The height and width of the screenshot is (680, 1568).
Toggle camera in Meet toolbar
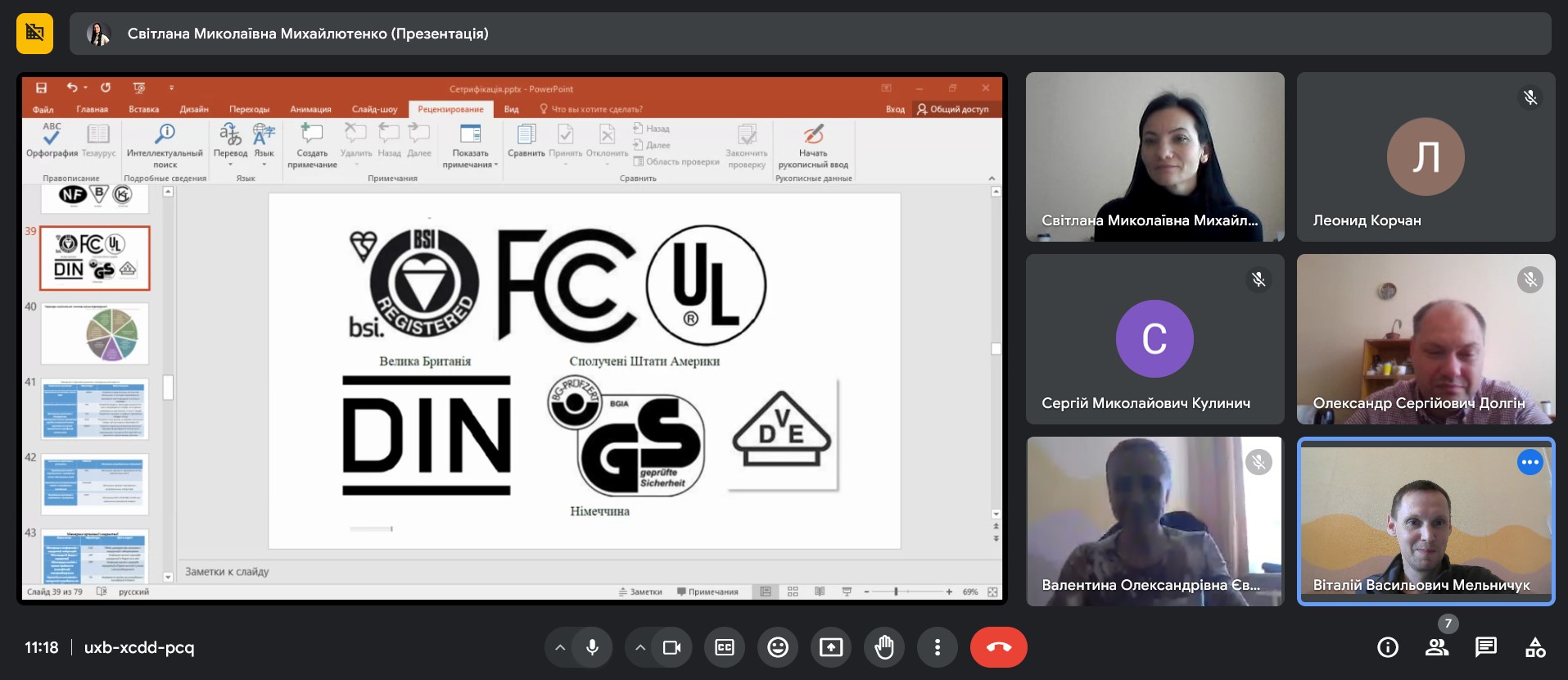(672, 647)
